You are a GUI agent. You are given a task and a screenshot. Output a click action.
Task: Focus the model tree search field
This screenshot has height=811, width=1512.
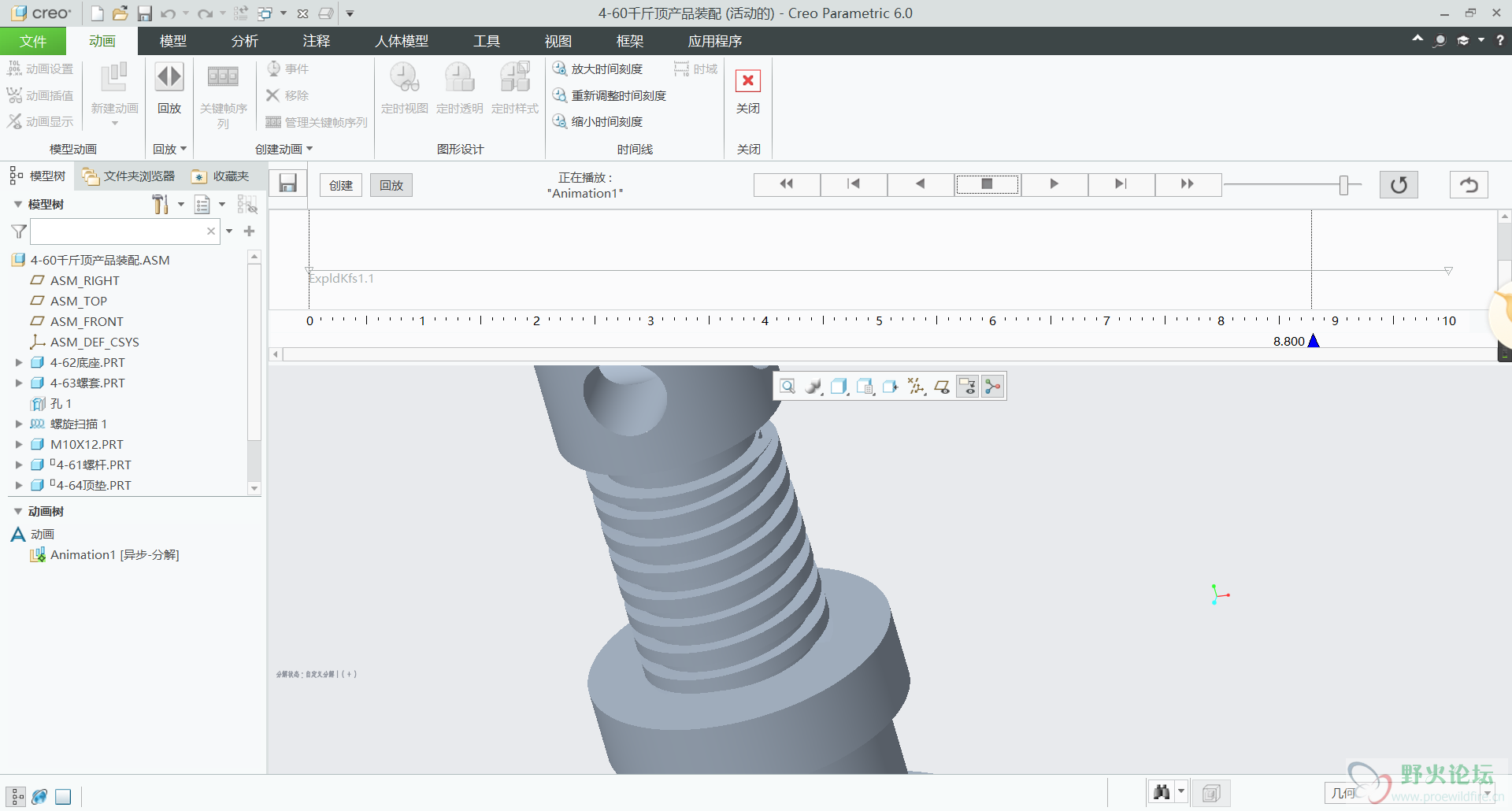click(117, 231)
